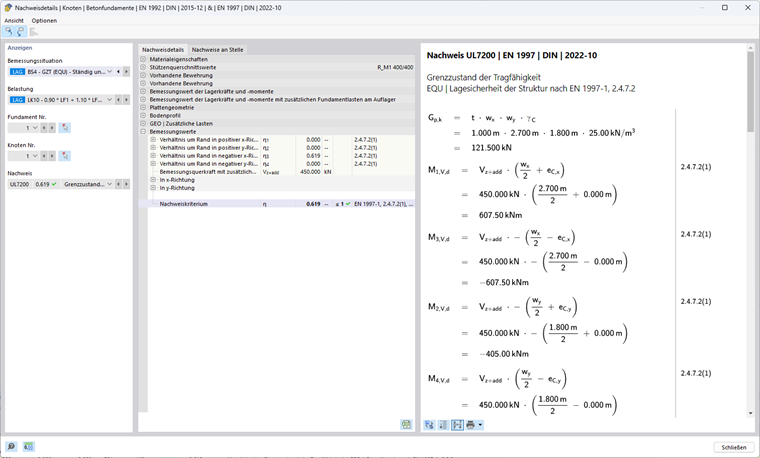Image resolution: width=760 pixels, height=458 pixels.
Task: Expand the Bodenprofil node
Action: tap(143, 115)
